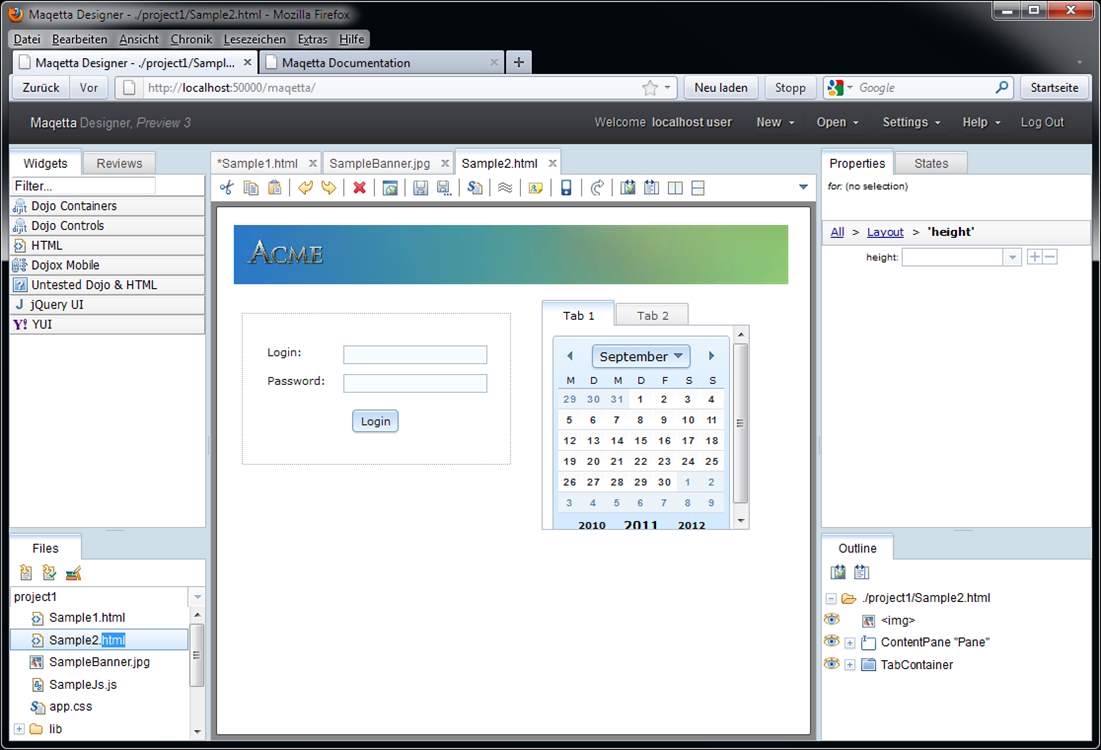Click the Startseite home button
Screen dimensions: 1101x750
pyautogui.click(x=1054, y=88)
